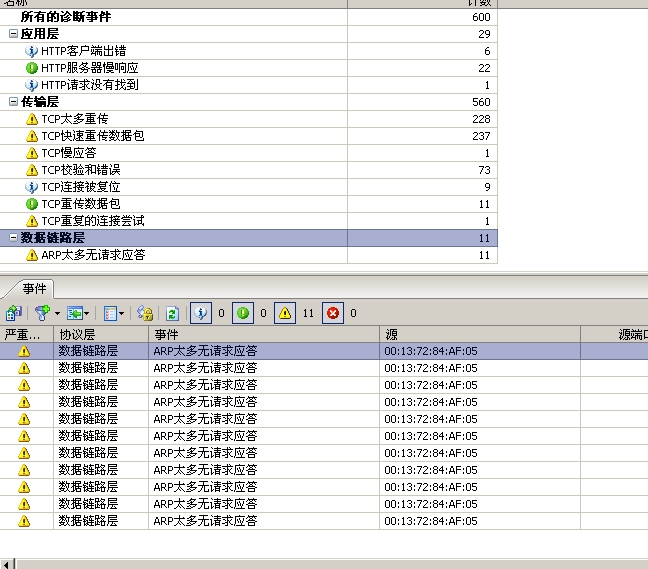Click the warning icon beside TCP校验和错误
Image resolution: width=648 pixels, height=569 pixels.
point(31,170)
